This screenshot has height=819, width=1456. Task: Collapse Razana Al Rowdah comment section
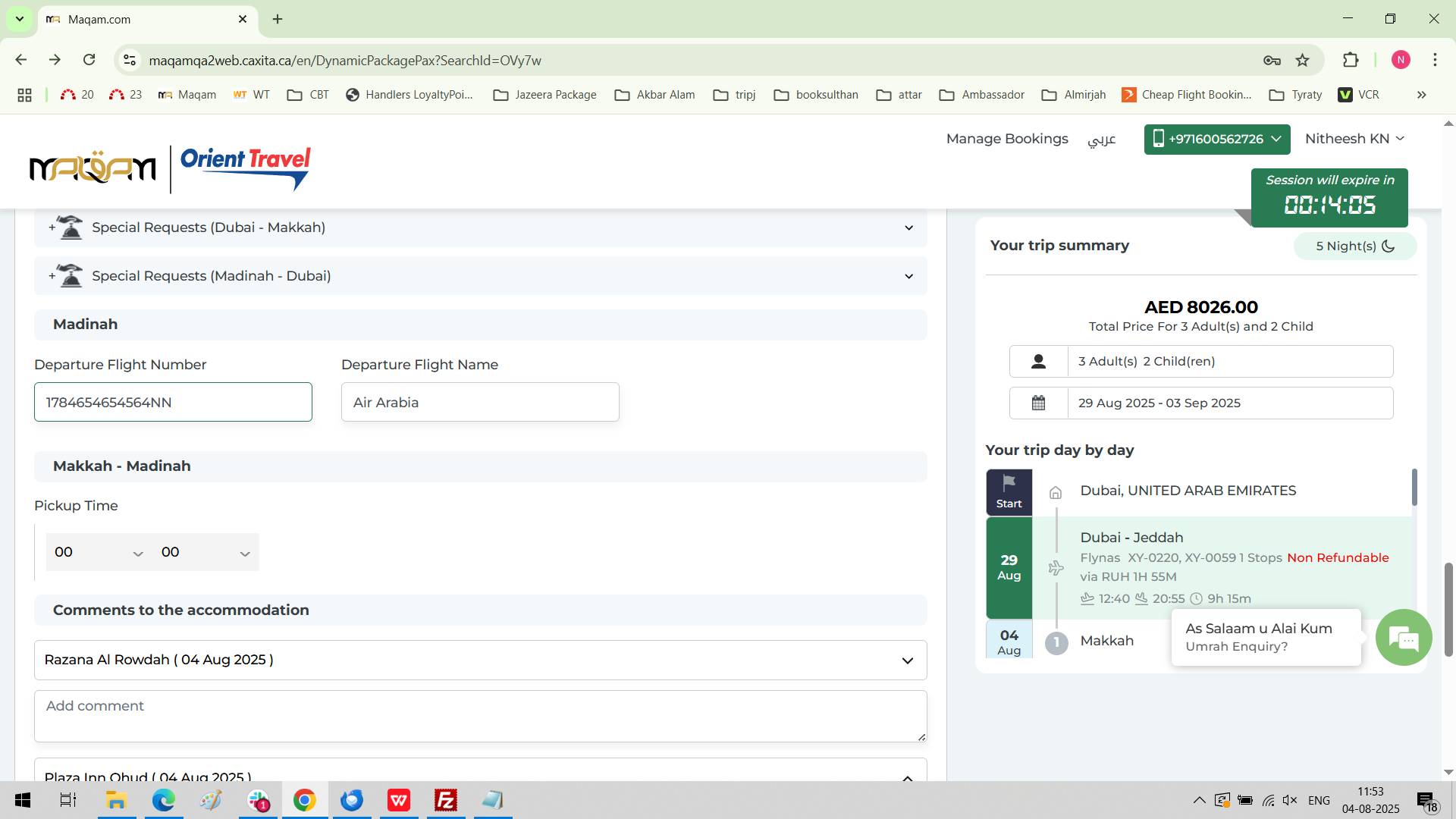coord(907,661)
